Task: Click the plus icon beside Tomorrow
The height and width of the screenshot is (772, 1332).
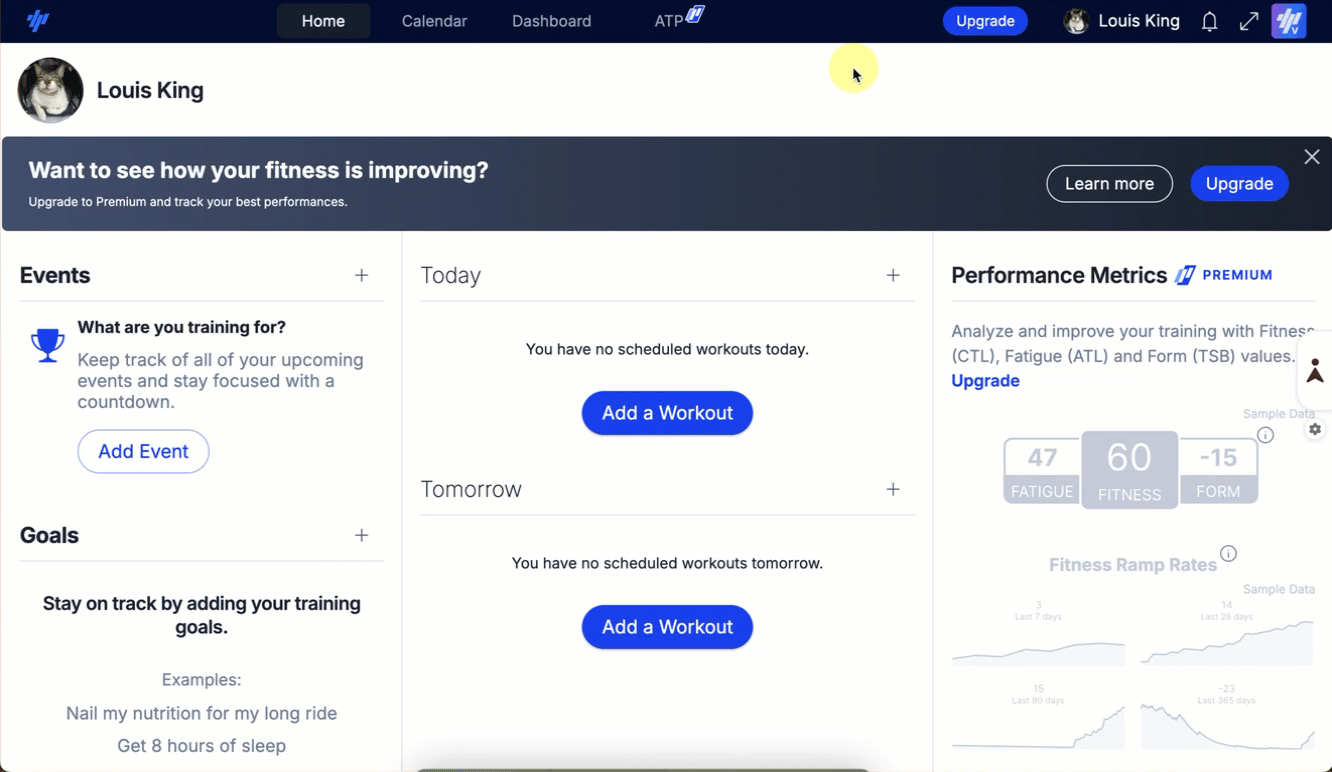Action: pyautogui.click(x=893, y=489)
